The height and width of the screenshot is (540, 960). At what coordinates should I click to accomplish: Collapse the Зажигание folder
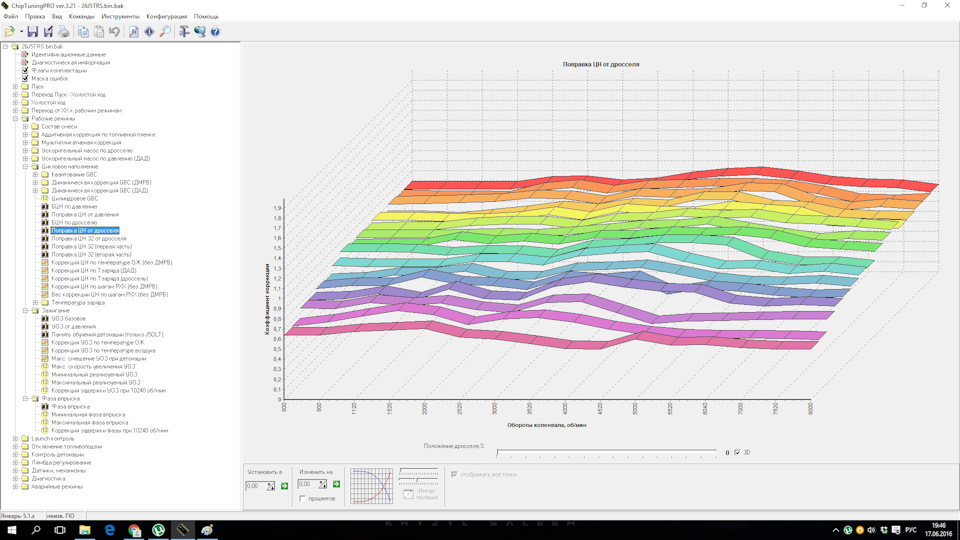tap(25, 310)
